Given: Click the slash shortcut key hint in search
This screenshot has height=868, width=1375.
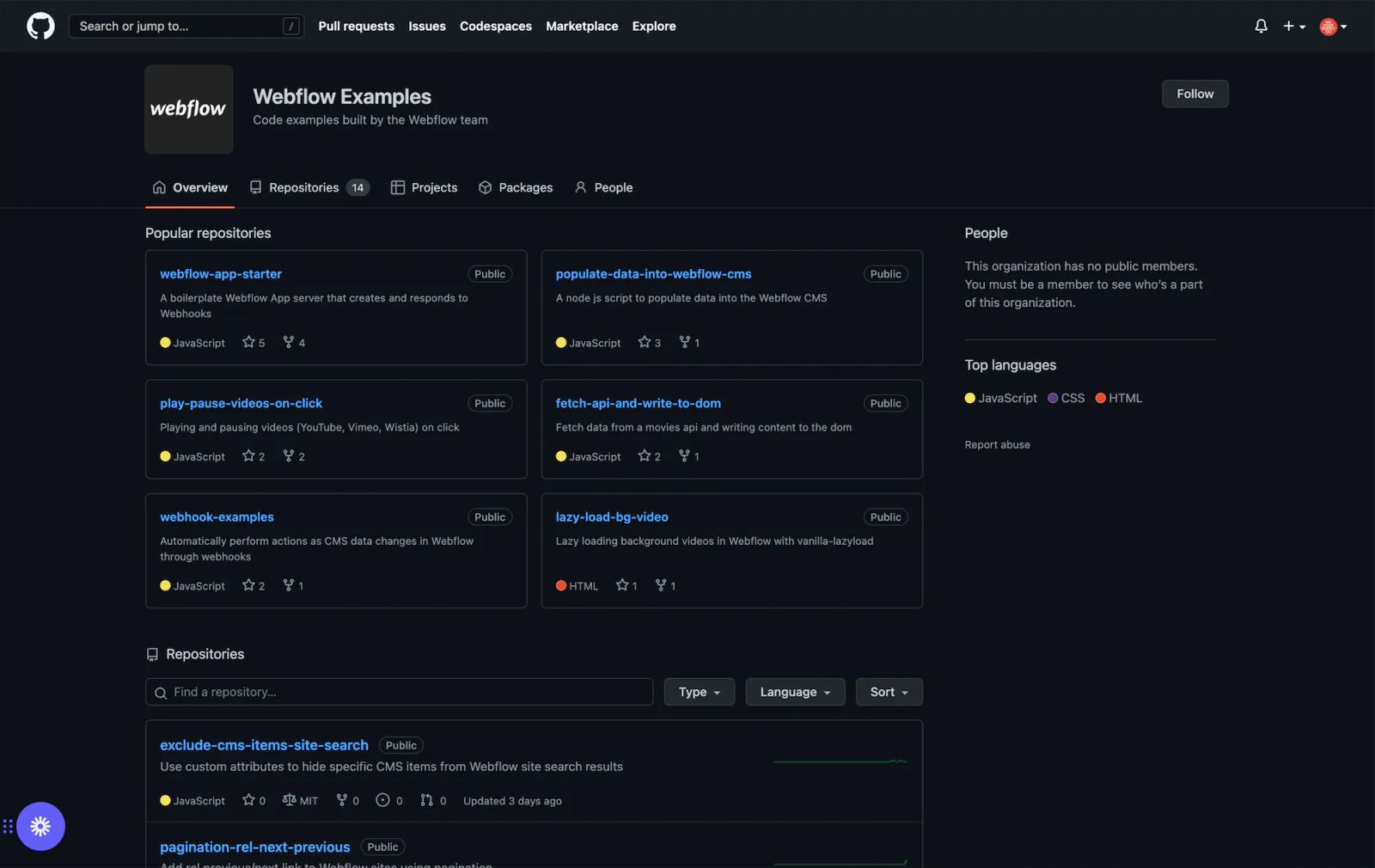Looking at the screenshot, I should [x=292, y=26].
